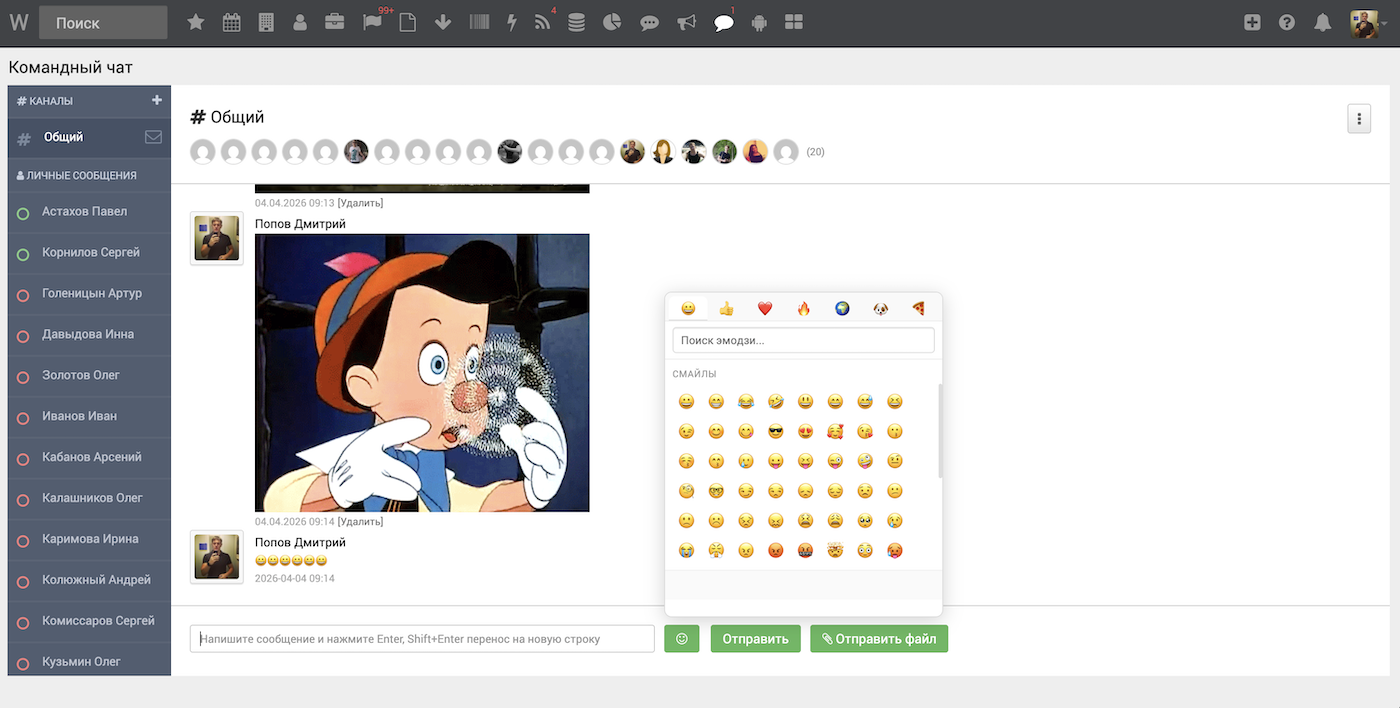Open the three-dot channel options menu

1358,118
